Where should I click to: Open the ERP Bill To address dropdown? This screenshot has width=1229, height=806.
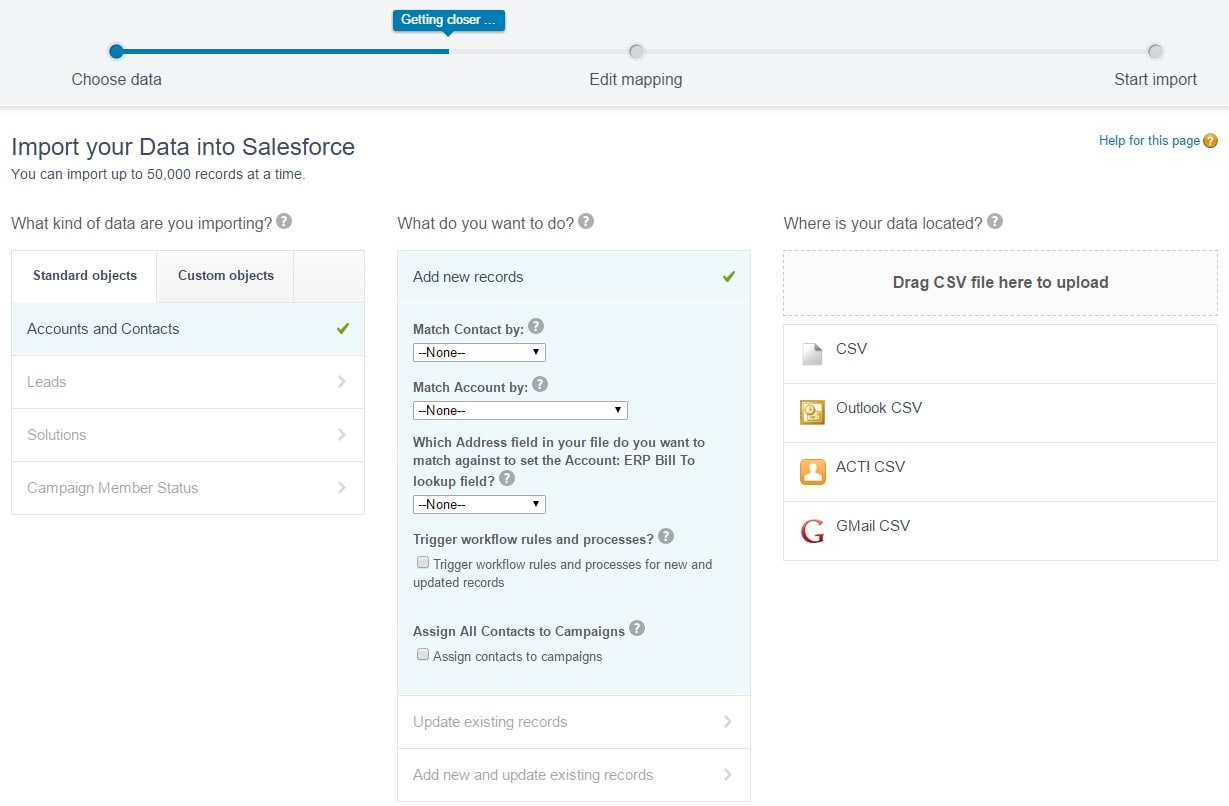tap(479, 504)
